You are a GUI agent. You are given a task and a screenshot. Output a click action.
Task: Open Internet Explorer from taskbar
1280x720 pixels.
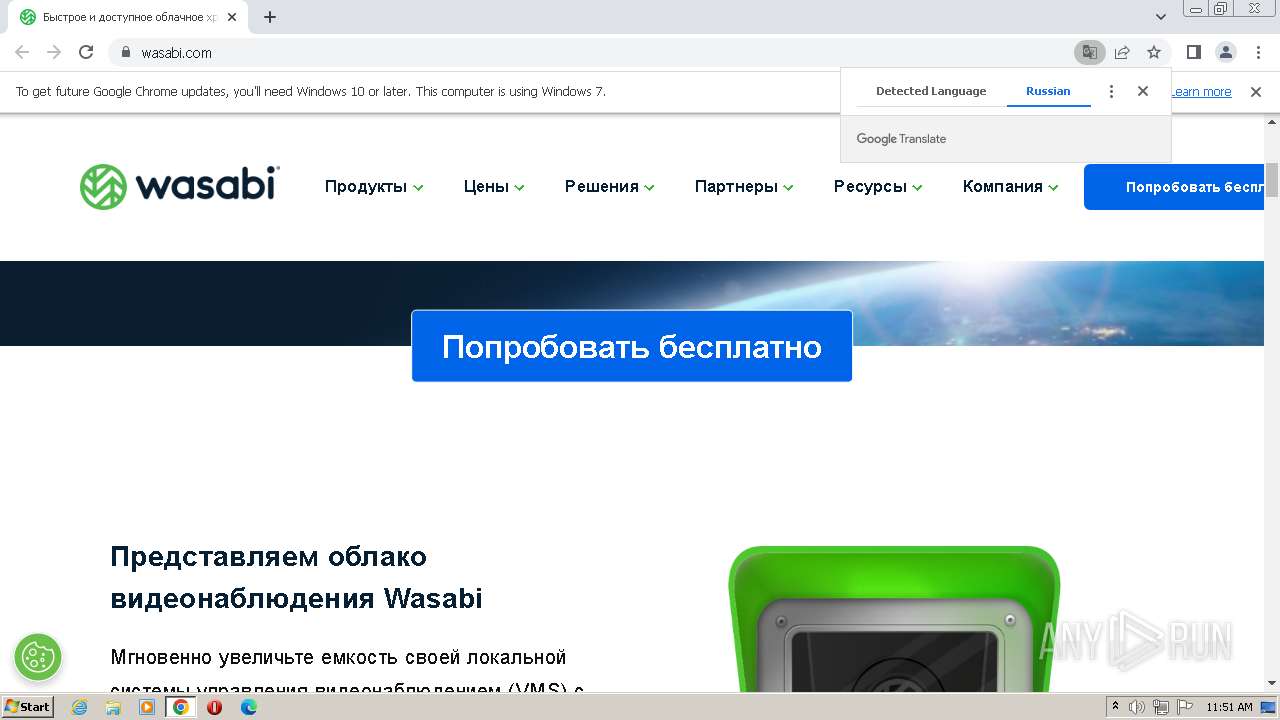(x=79, y=707)
